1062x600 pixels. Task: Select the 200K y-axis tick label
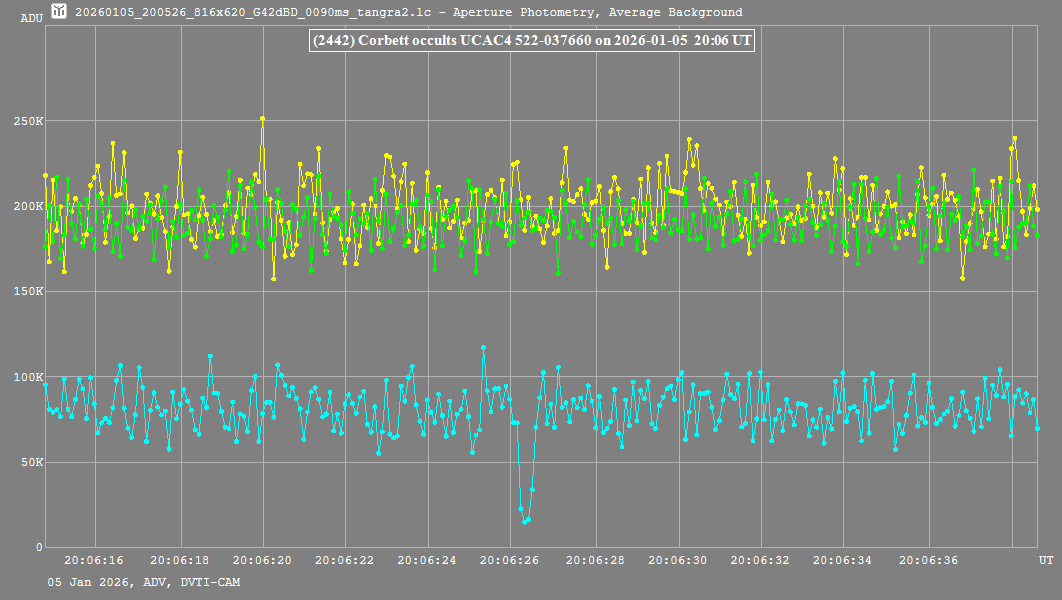(28, 207)
